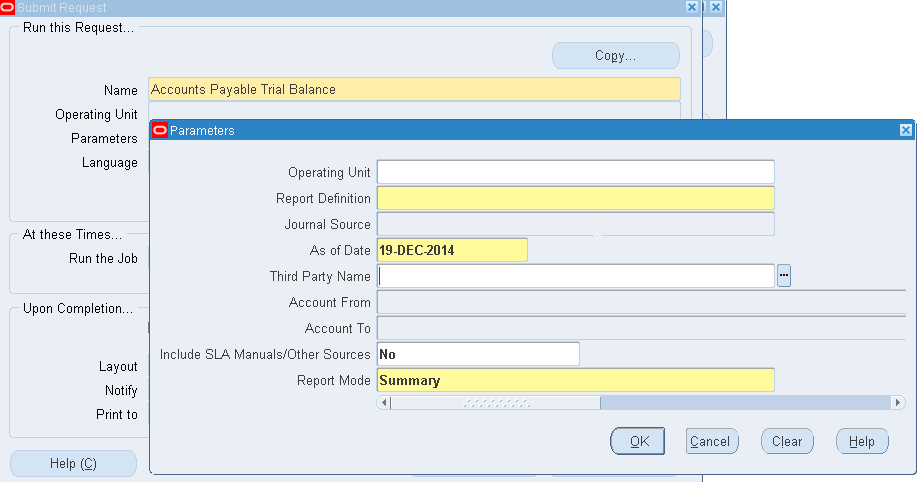
Task: Click the As of Date field
Action: [x=452, y=250]
